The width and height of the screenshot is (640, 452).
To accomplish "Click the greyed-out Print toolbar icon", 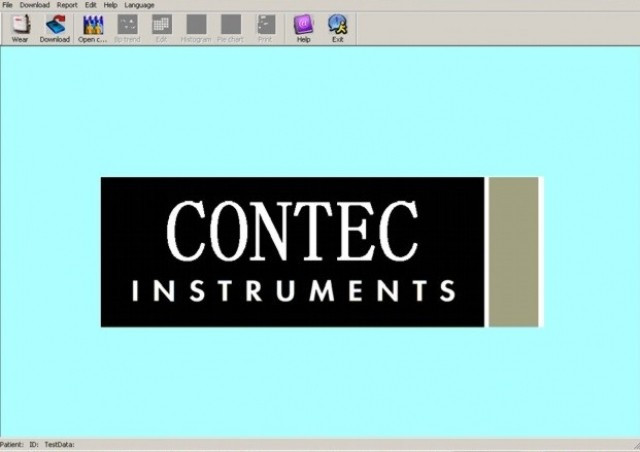I will pos(265,28).
